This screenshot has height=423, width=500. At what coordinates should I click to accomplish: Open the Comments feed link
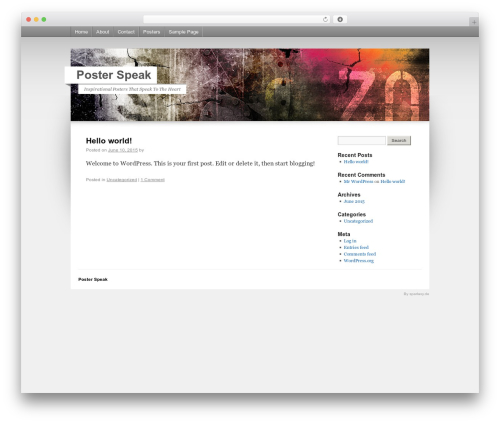[x=360, y=254]
